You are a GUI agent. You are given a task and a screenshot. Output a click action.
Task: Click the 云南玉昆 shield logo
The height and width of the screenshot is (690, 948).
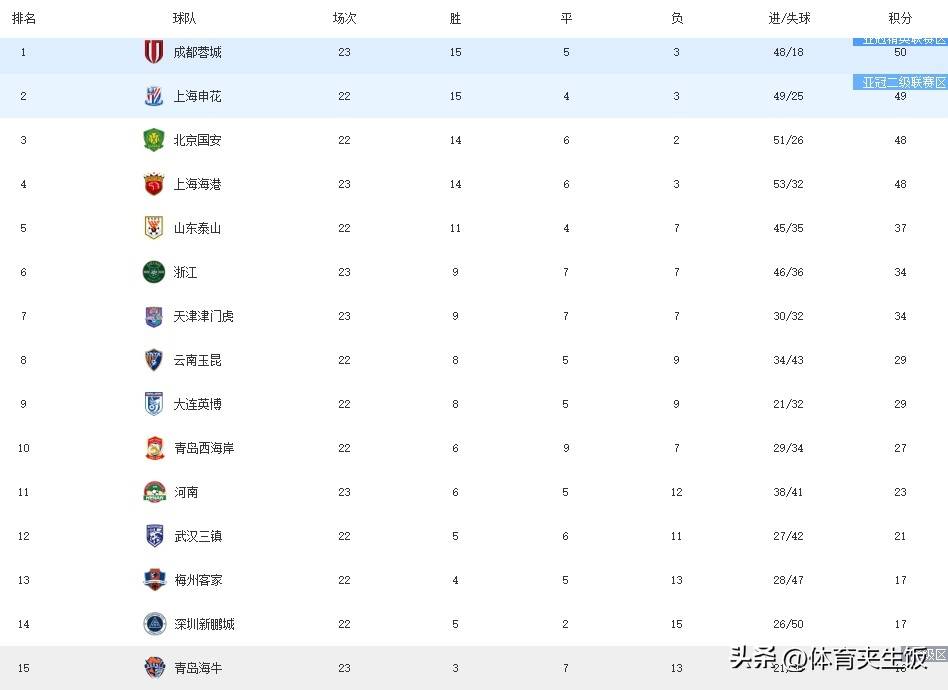(154, 360)
